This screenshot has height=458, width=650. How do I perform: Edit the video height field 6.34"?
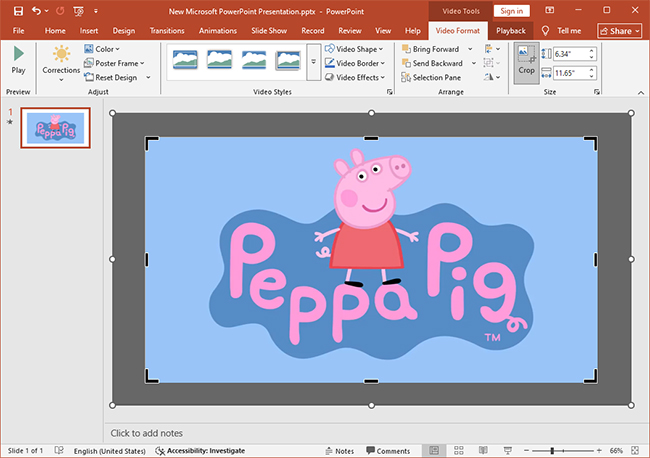pyautogui.click(x=570, y=54)
